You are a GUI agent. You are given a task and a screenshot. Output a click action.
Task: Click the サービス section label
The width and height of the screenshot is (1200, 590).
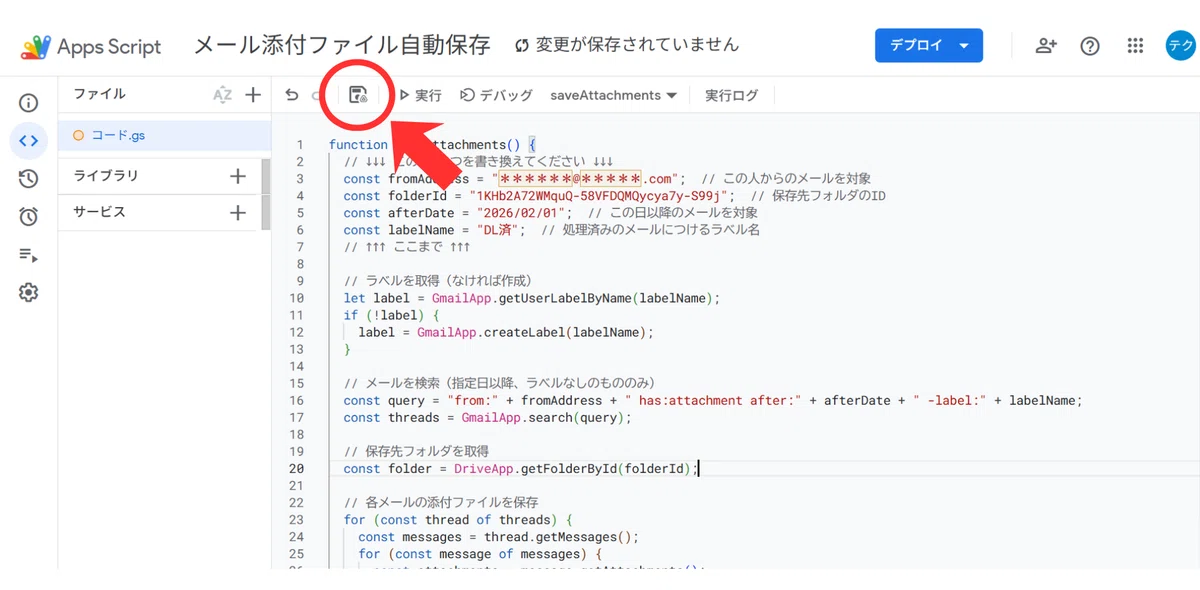tap(99, 213)
